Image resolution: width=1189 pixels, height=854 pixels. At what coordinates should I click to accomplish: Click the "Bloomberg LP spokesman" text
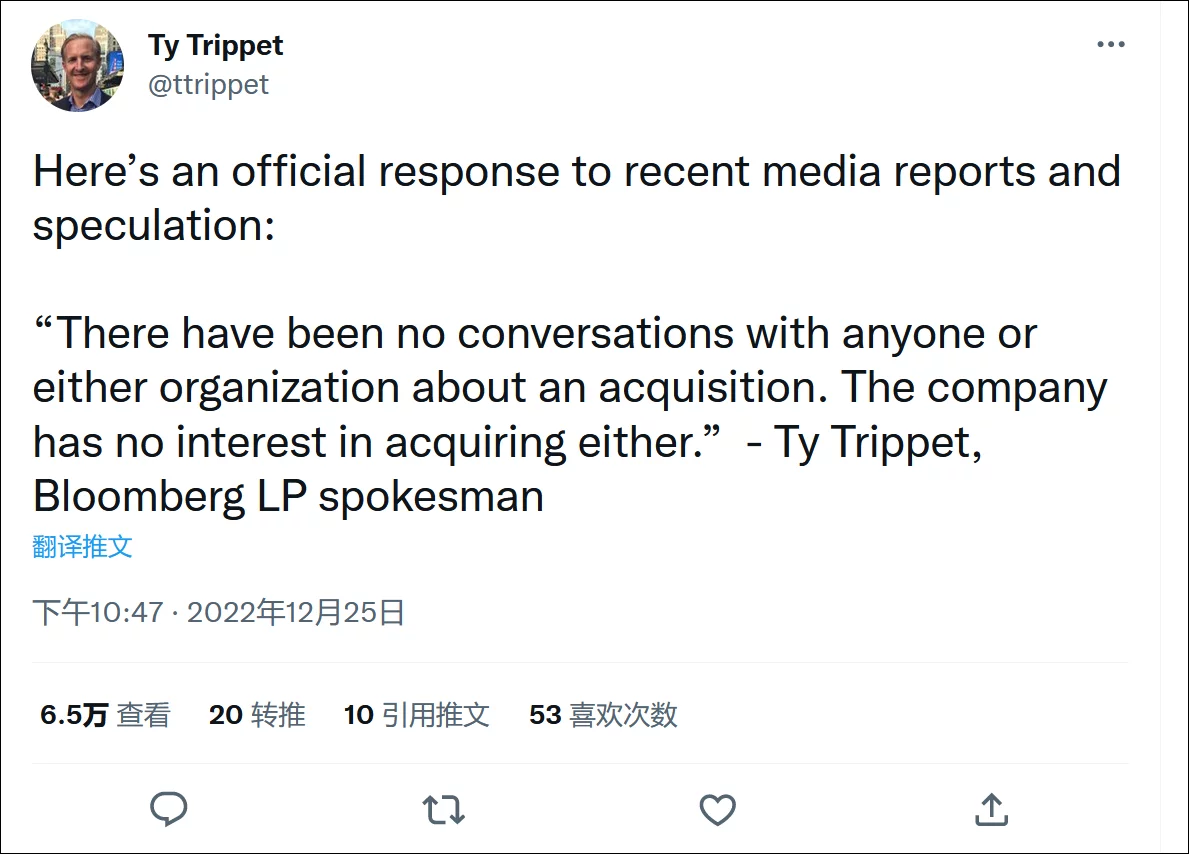288,496
